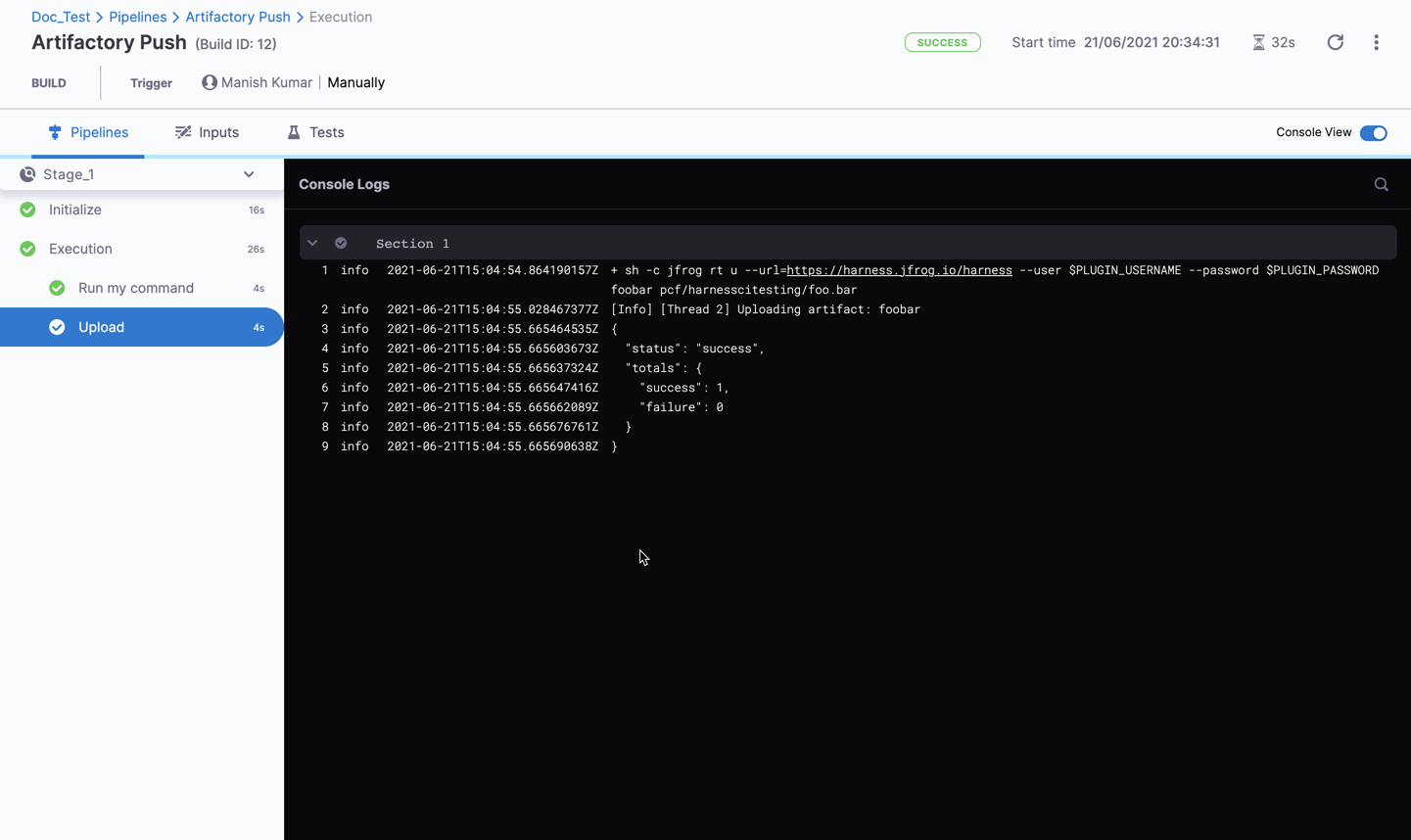This screenshot has width=1411, height=840.
Task: Click the Section 1 status check icon
Action: [x=341, y=243]
